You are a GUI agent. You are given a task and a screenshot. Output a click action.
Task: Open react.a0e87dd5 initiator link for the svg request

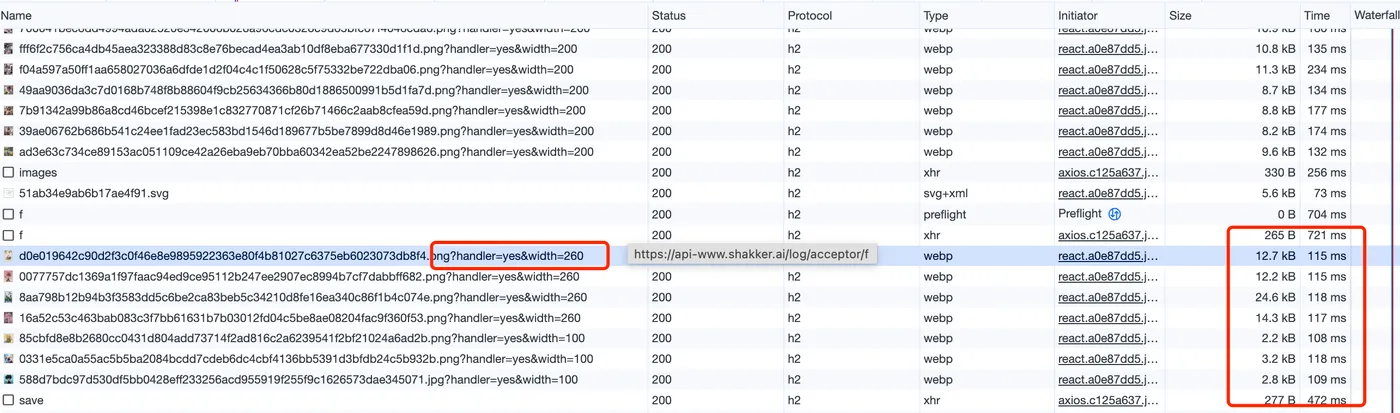[1107, 193]
